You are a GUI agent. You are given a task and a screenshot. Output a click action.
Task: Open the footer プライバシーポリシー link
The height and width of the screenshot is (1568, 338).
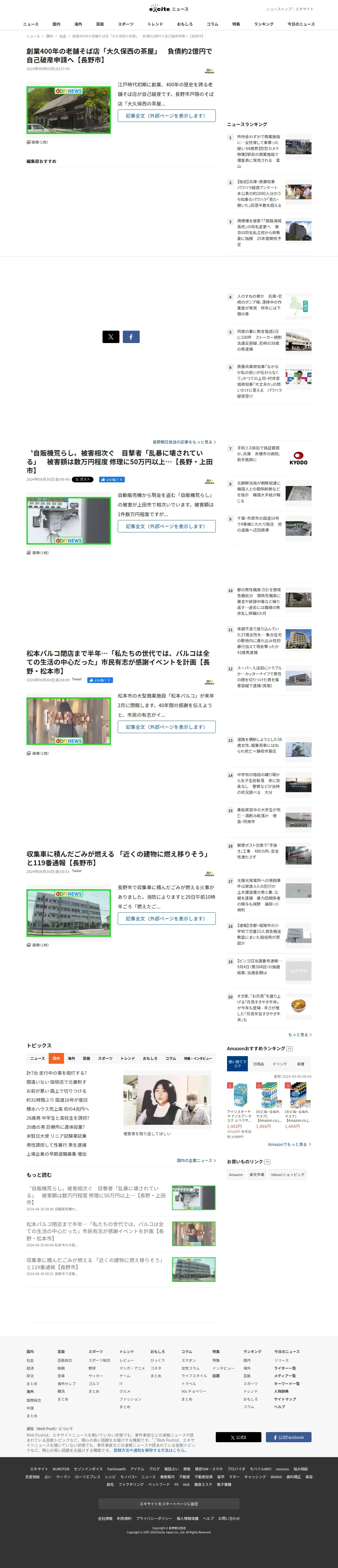(154, 1518)
